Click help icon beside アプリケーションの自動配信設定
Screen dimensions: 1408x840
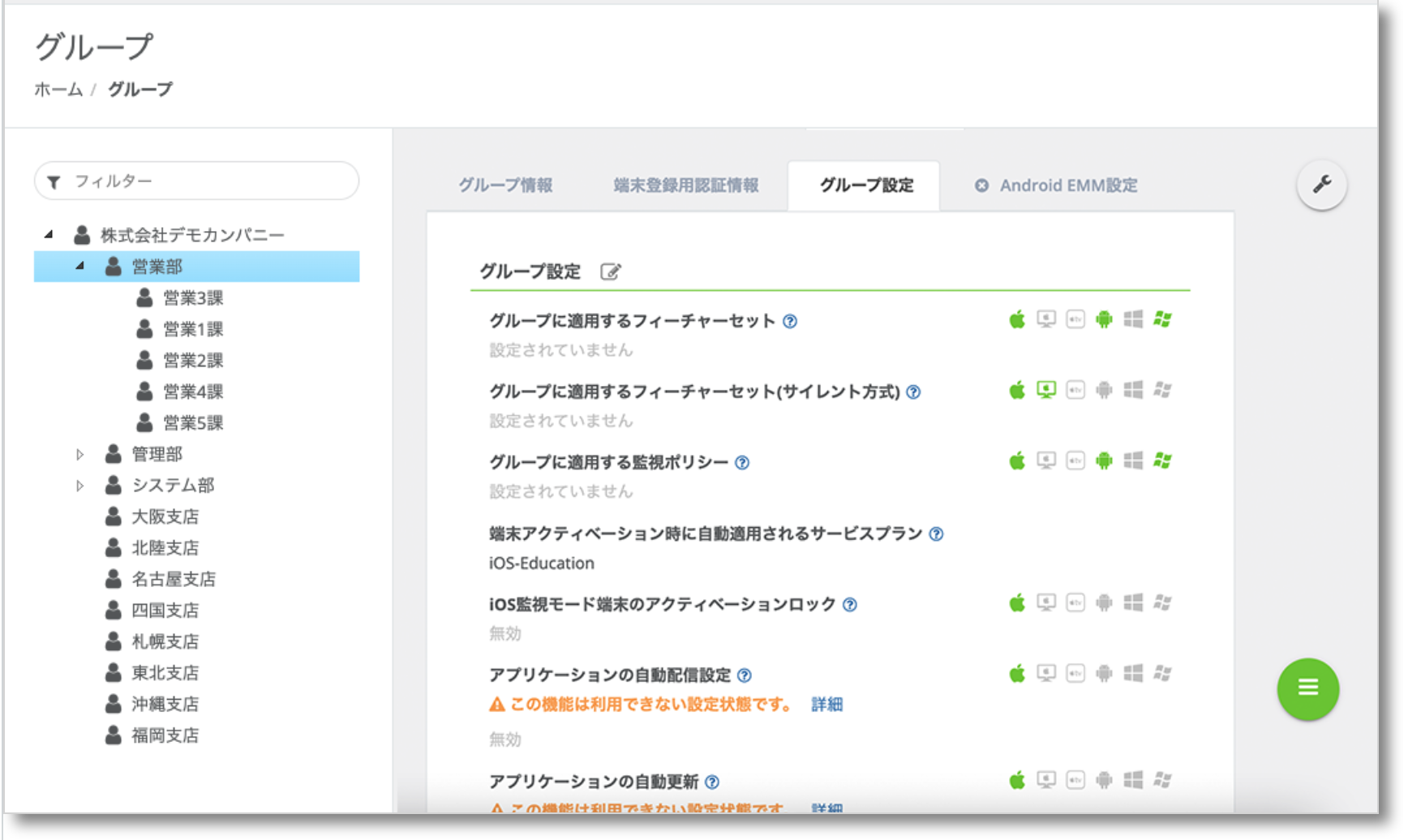point(745,675)
